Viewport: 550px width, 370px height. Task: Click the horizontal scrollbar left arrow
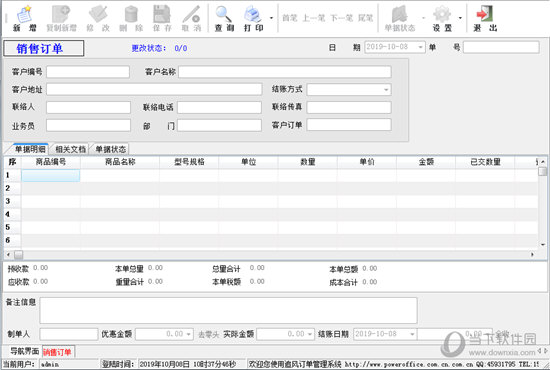(8, 254)
